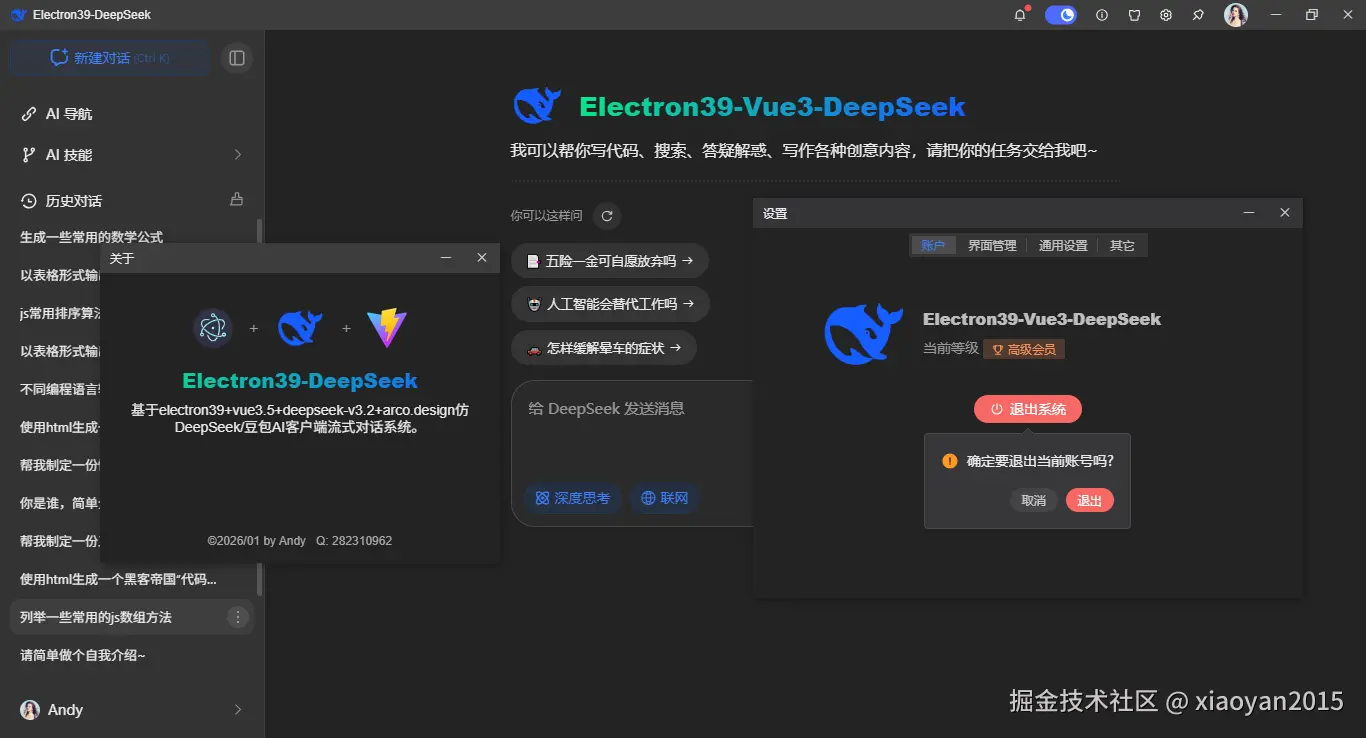Switch to 账户 tab in settings
1366x738 pixels.
pyautogui.click(x=933, y=245)
